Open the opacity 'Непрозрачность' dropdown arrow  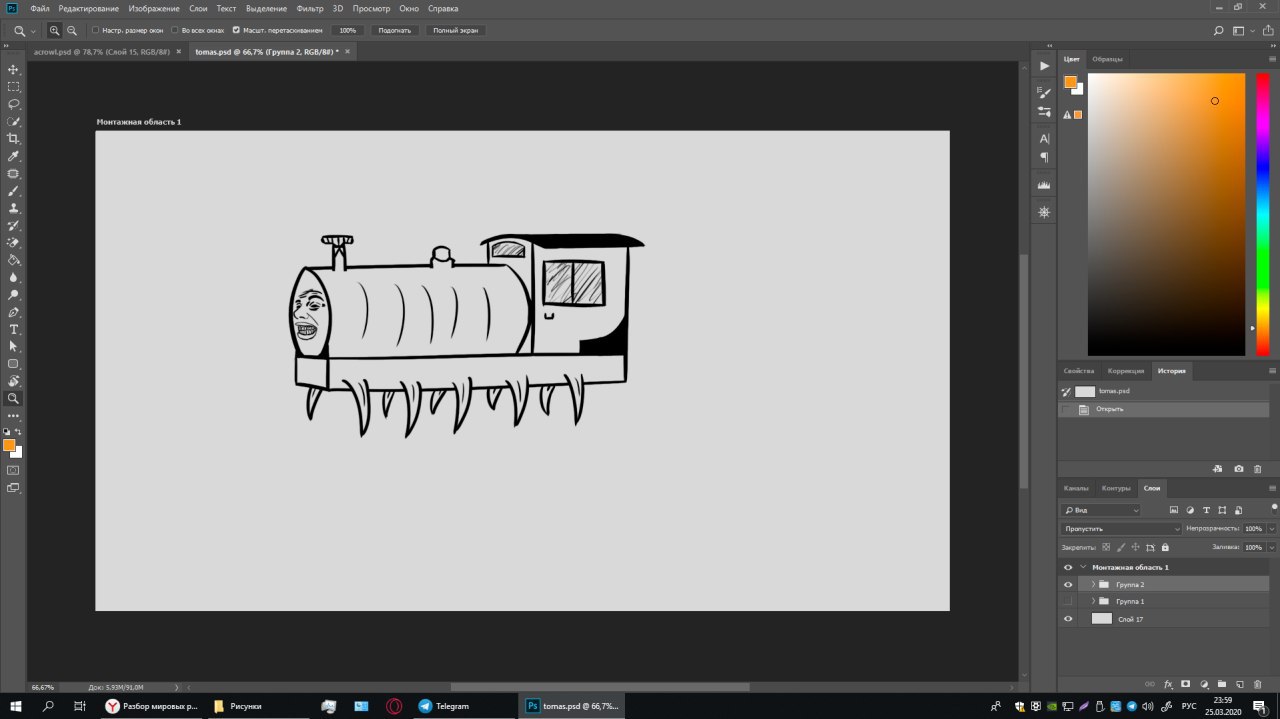1271,528
